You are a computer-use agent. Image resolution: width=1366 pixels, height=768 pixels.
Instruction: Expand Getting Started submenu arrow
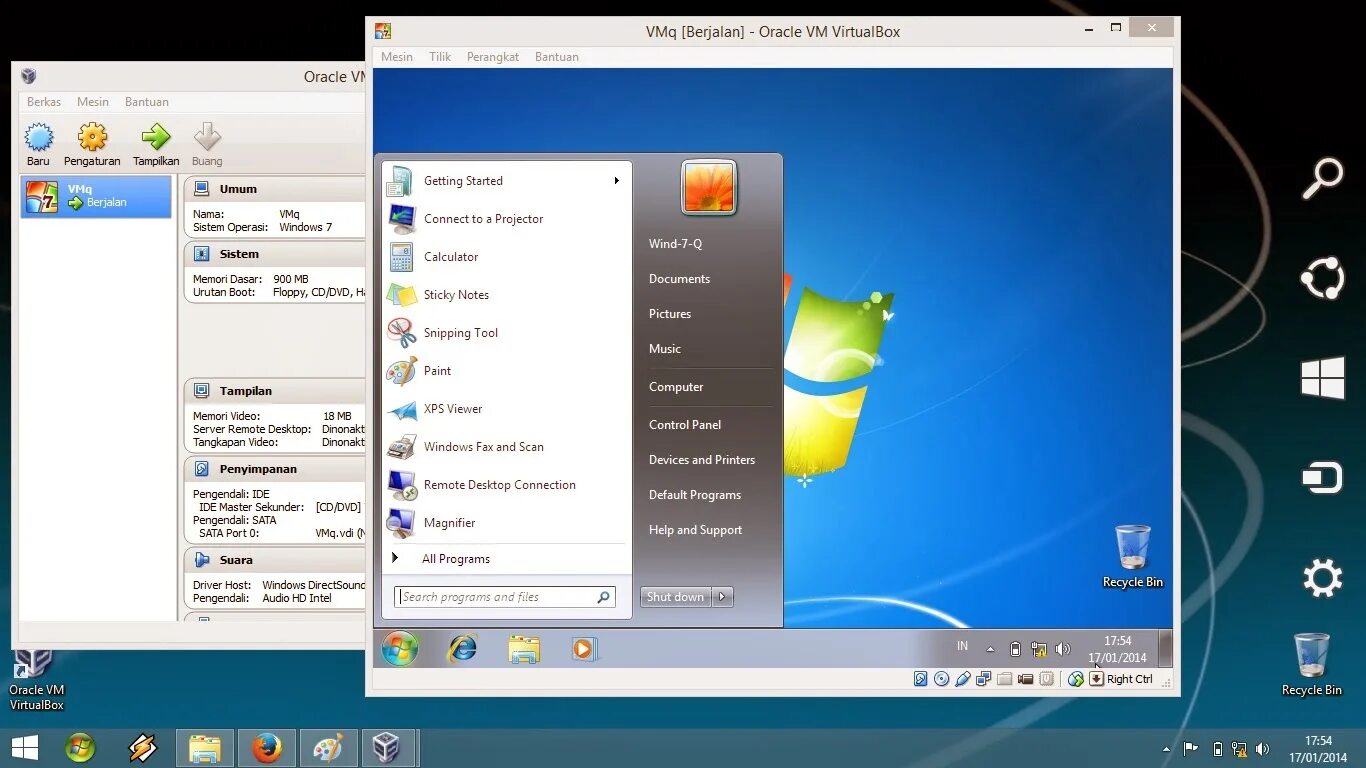(x=617, y=181)
